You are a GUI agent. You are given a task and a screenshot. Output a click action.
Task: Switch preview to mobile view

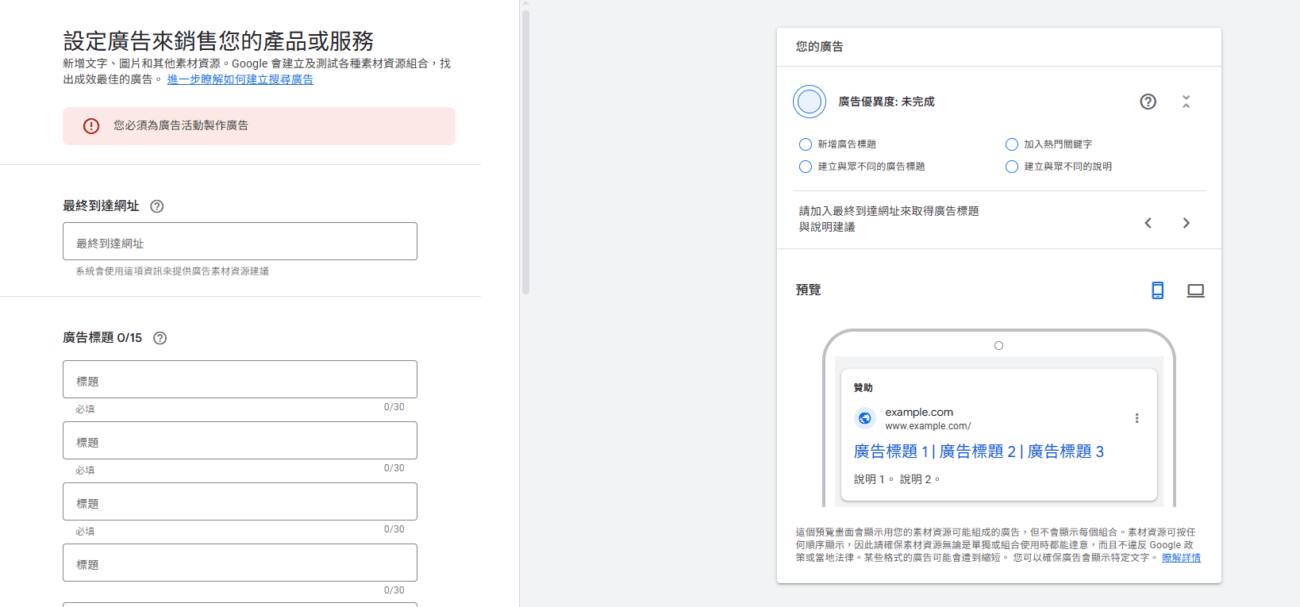(x=1158, y=290)
